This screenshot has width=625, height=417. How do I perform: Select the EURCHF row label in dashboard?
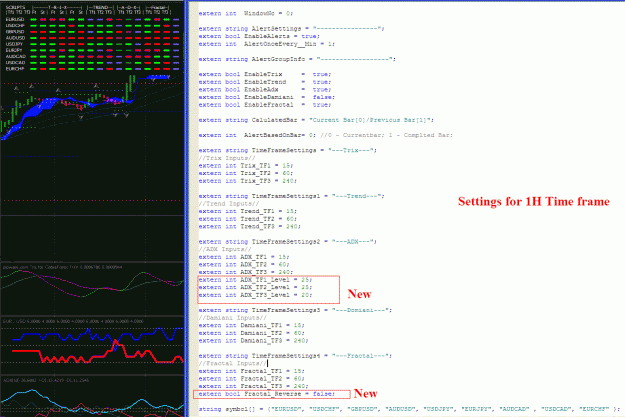point(15,69)
